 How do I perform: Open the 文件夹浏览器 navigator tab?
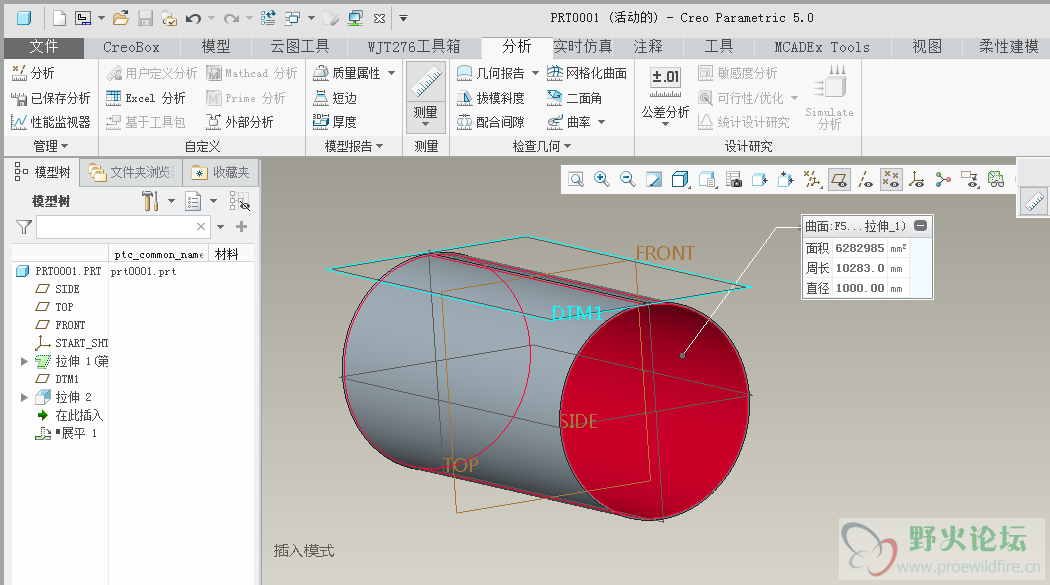click(131, 173)
